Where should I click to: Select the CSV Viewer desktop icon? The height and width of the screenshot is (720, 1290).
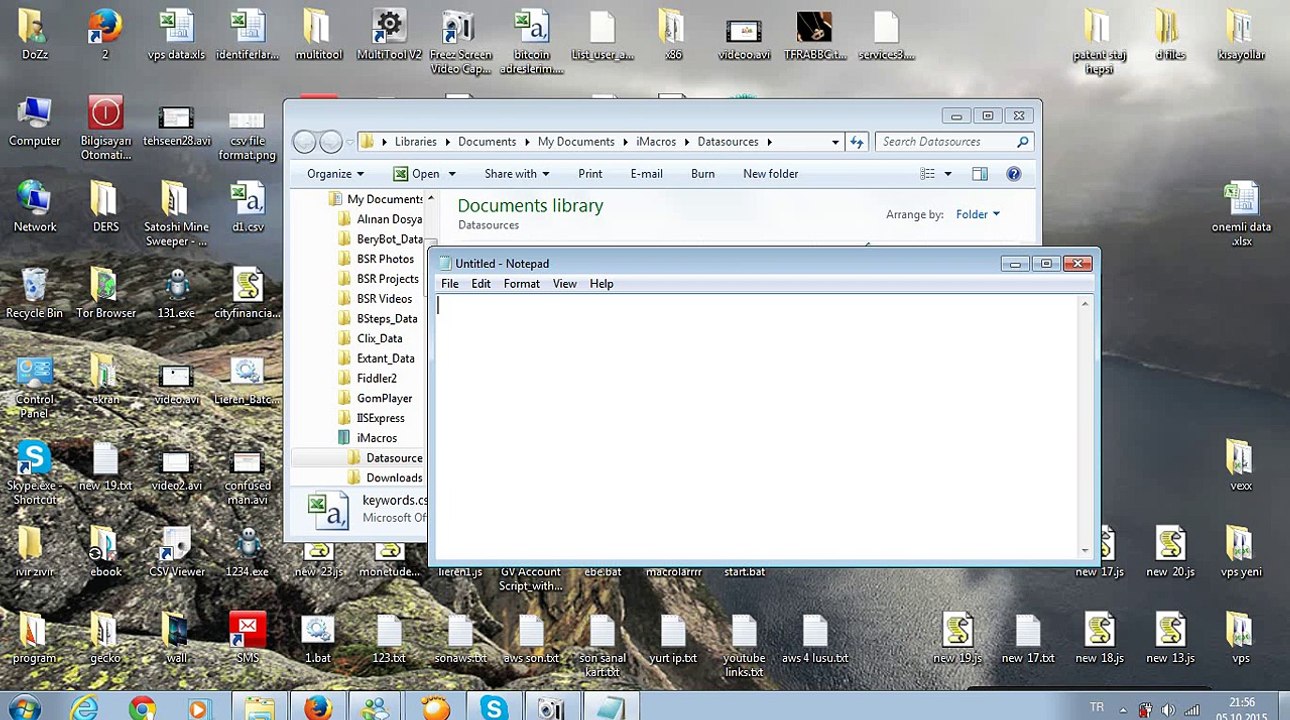pos(176,552)
